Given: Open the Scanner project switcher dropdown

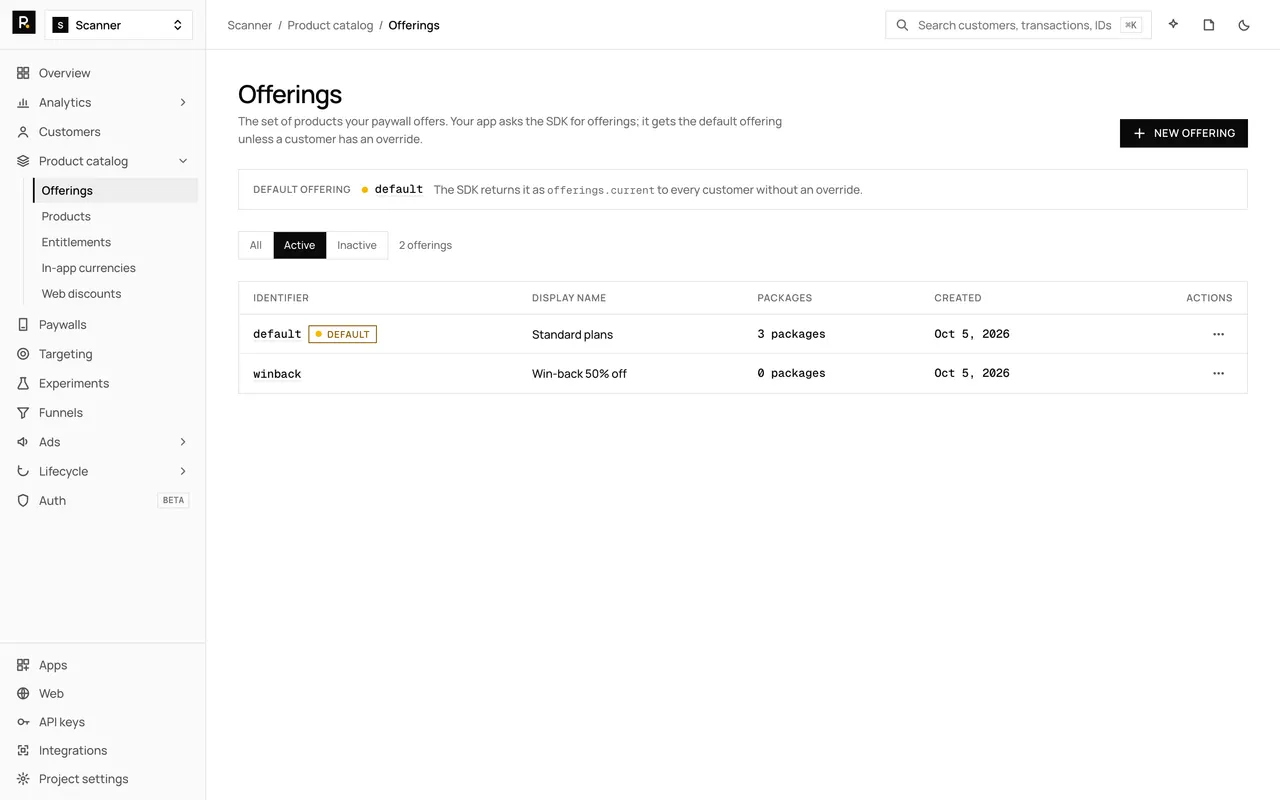Looking at the screenshot, I should point(119,25).
